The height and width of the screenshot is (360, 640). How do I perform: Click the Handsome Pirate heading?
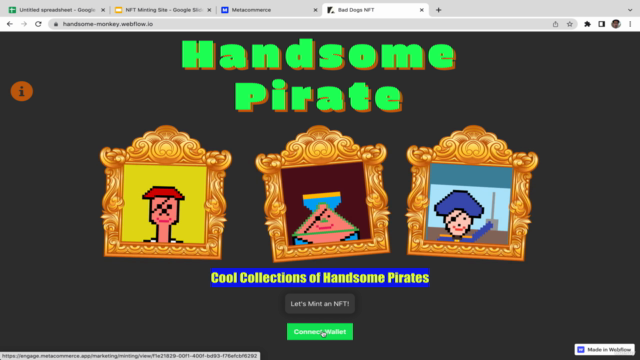(x=319, y=76)
